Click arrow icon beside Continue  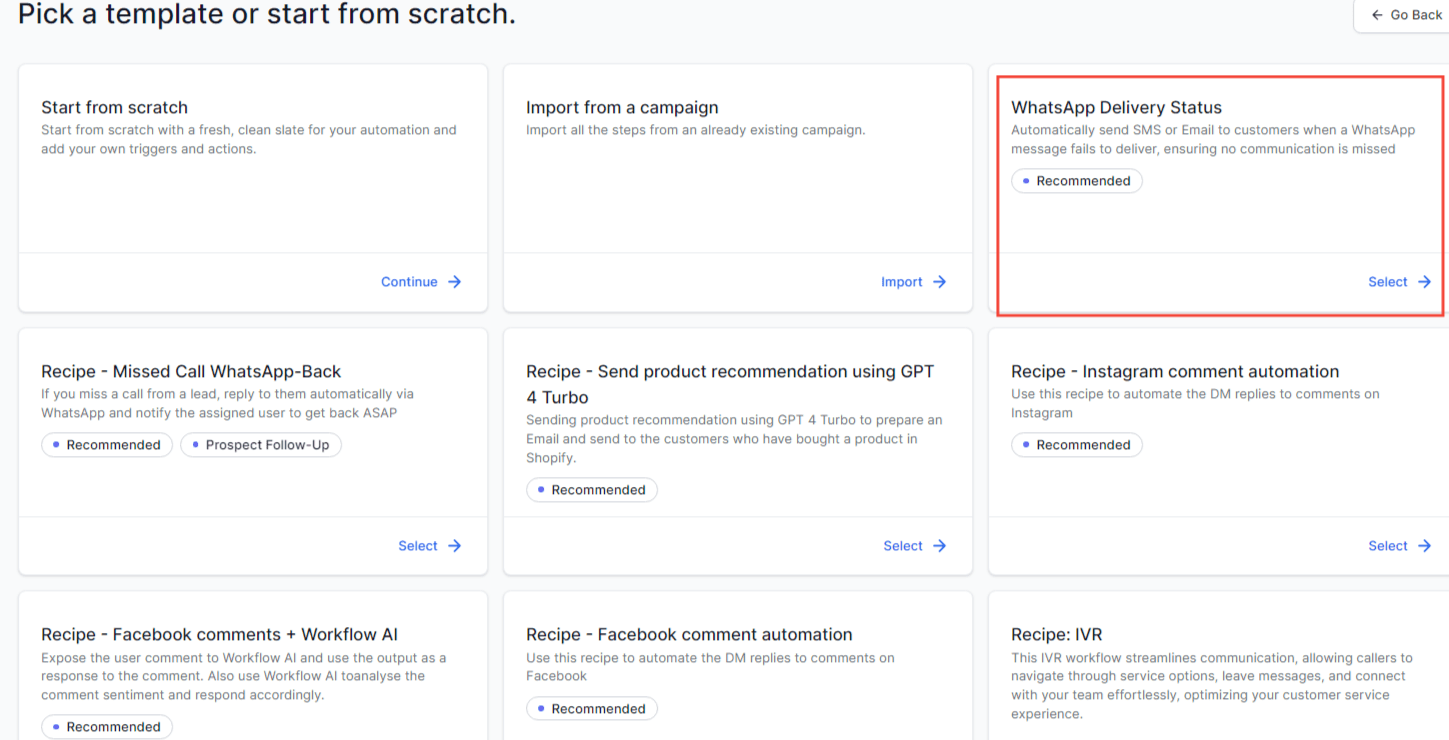click(454, 282)
